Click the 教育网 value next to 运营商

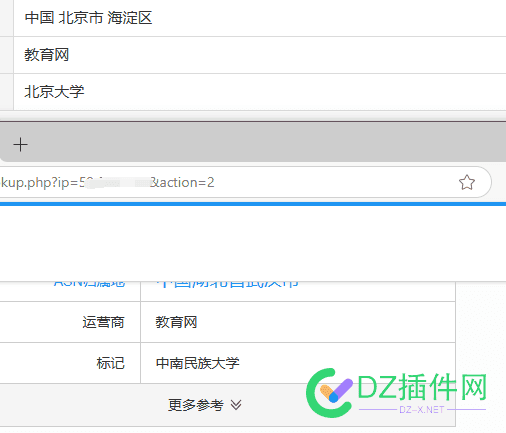176,322
